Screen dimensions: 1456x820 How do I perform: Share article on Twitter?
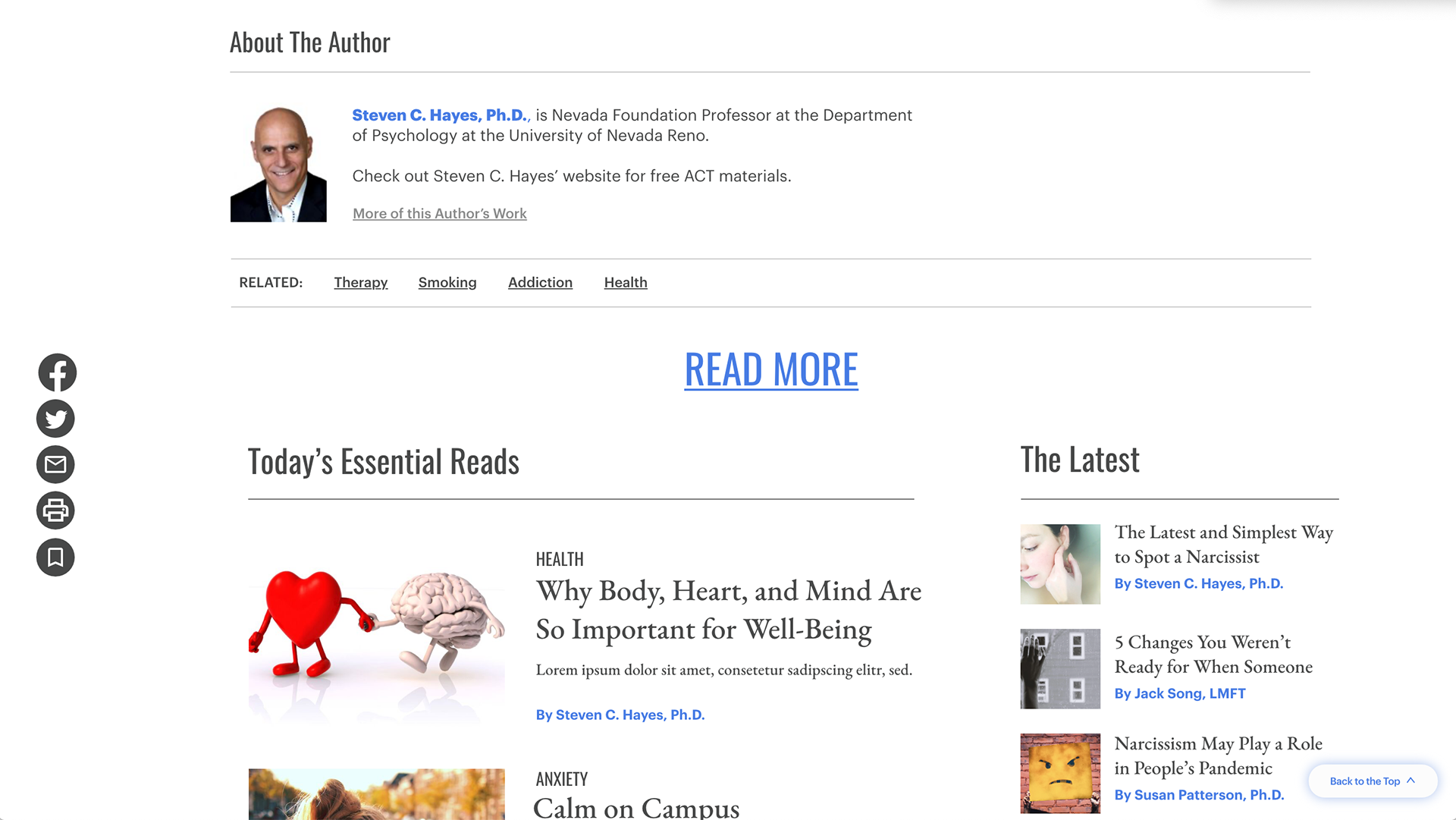(x=55, y=419)
